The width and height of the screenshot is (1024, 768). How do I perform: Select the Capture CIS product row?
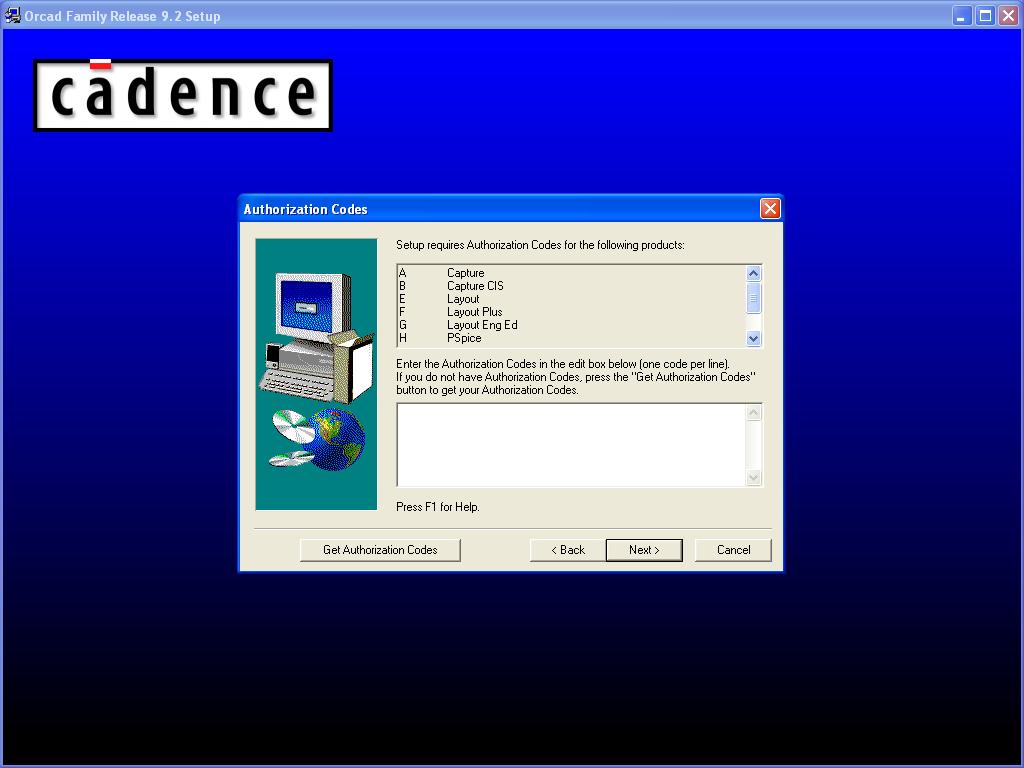click(x=571, y=286)
